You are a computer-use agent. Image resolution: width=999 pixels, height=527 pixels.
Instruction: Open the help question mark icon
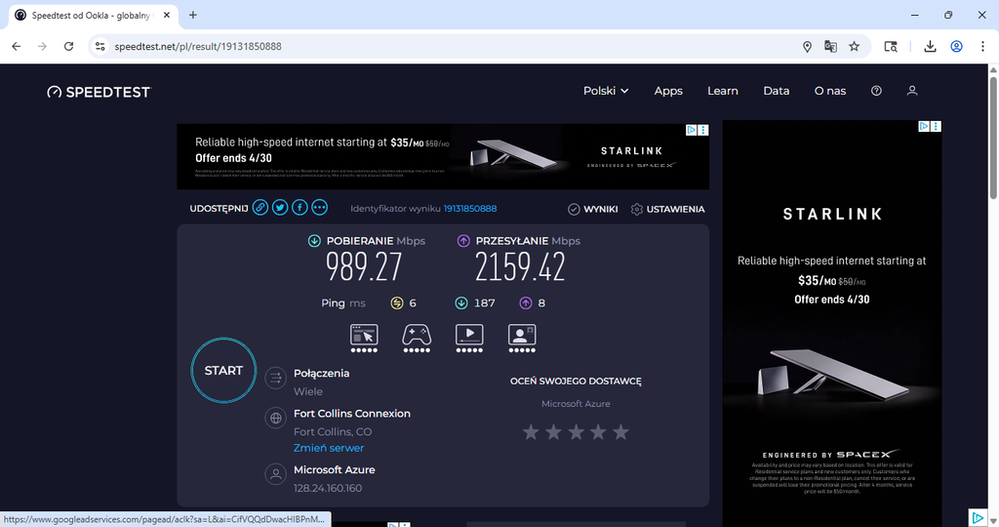click(x=877, y=91)
